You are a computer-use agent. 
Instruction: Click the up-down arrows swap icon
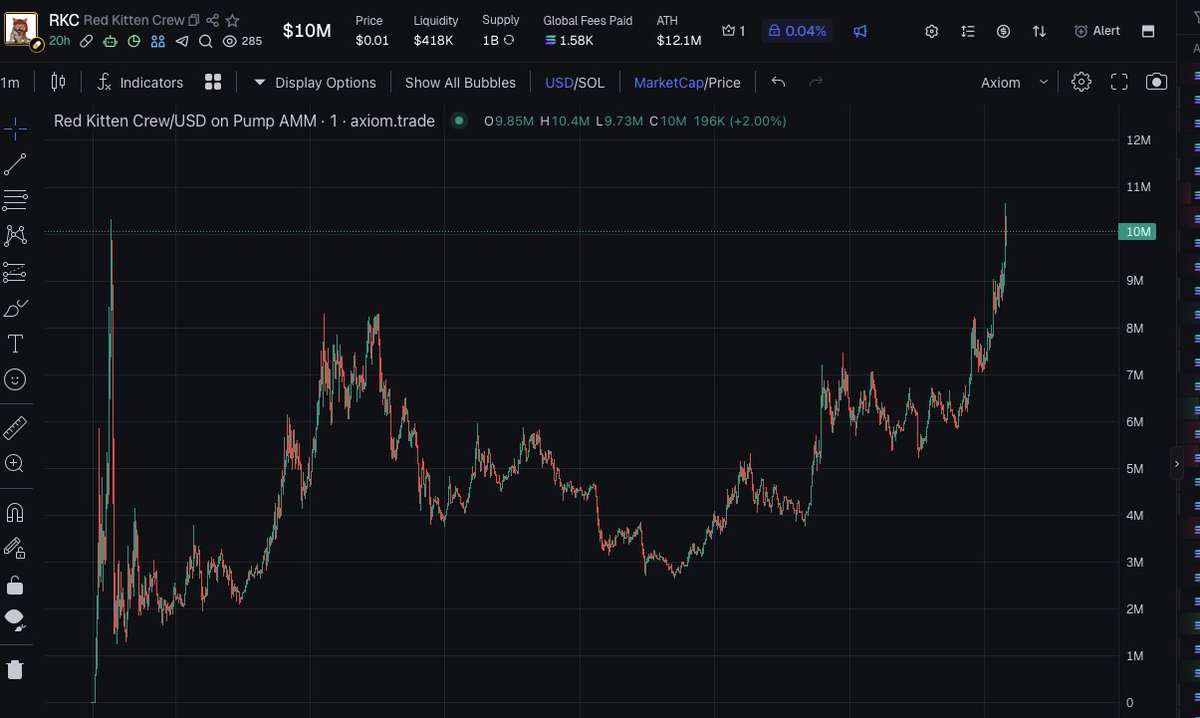point(1039,31)
